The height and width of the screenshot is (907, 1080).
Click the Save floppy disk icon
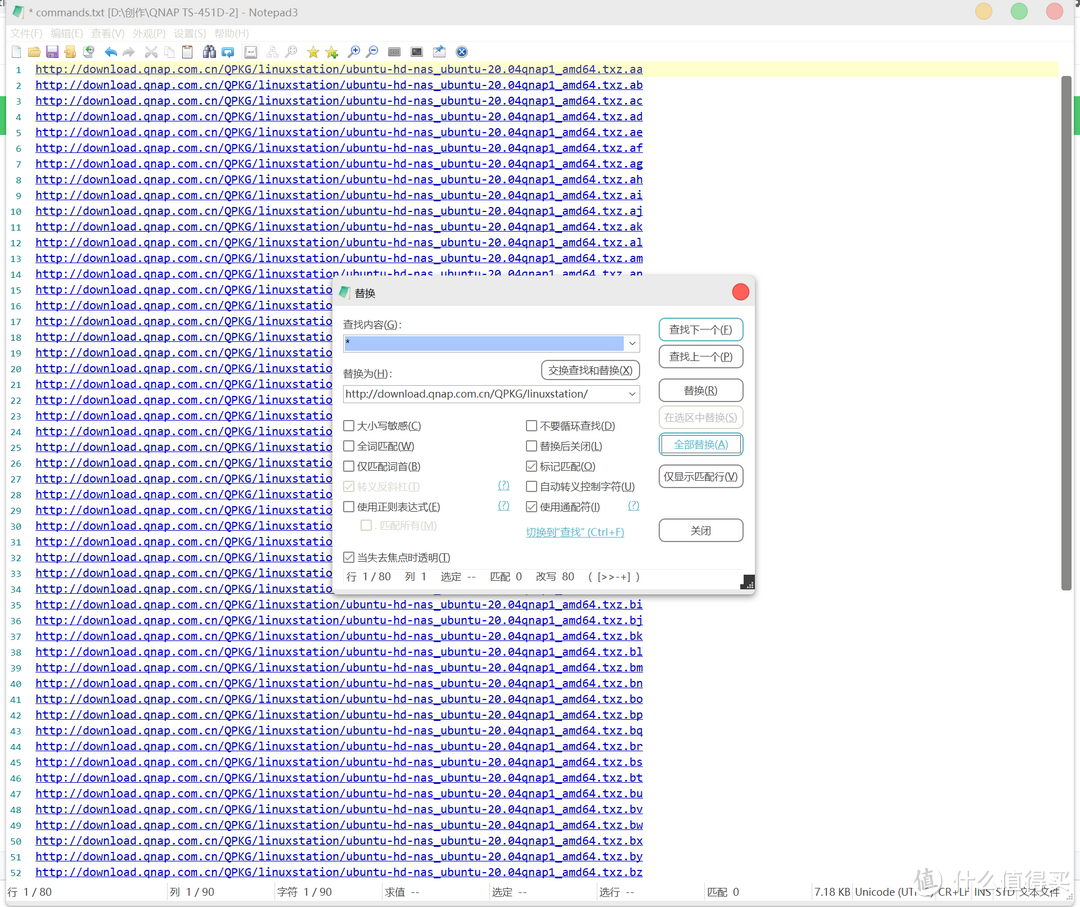pyautogui.click(x=52, y=52)
